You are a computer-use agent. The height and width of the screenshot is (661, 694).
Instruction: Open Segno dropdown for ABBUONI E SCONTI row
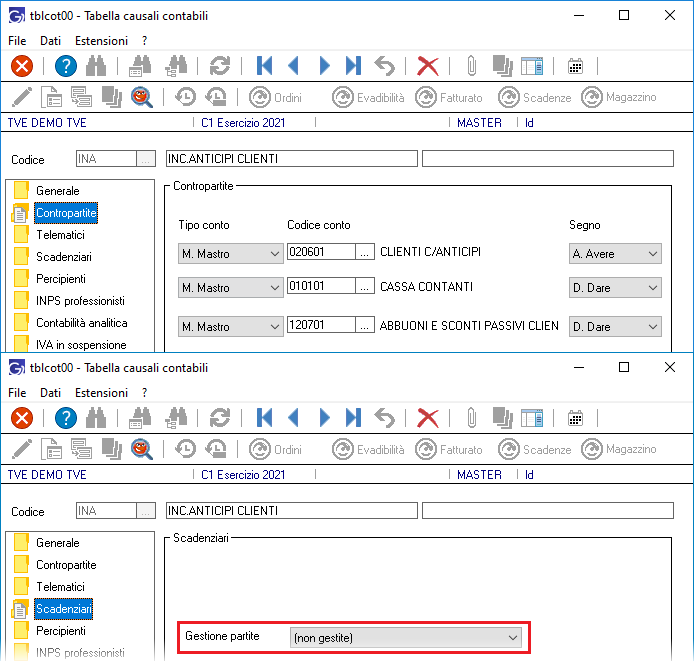(x=615, y=327)
